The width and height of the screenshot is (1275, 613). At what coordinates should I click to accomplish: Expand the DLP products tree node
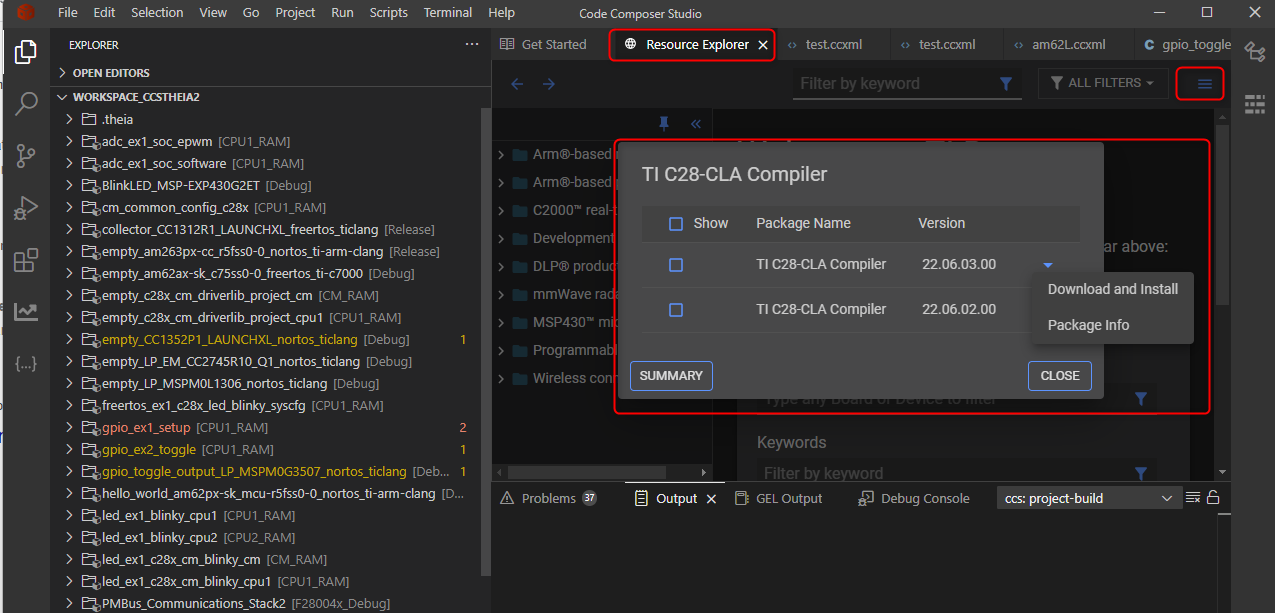pyautogui.click(x=502, y=267)
